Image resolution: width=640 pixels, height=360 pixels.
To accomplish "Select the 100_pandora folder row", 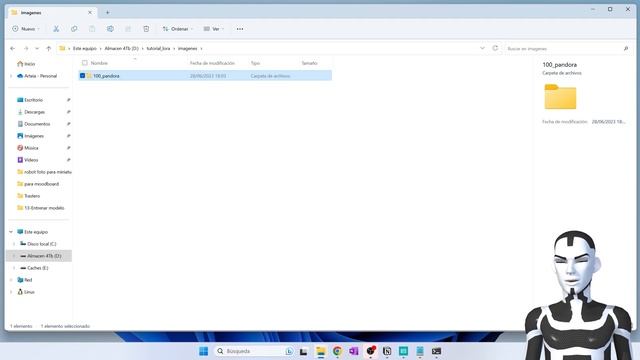I will [x=205, y=76].
